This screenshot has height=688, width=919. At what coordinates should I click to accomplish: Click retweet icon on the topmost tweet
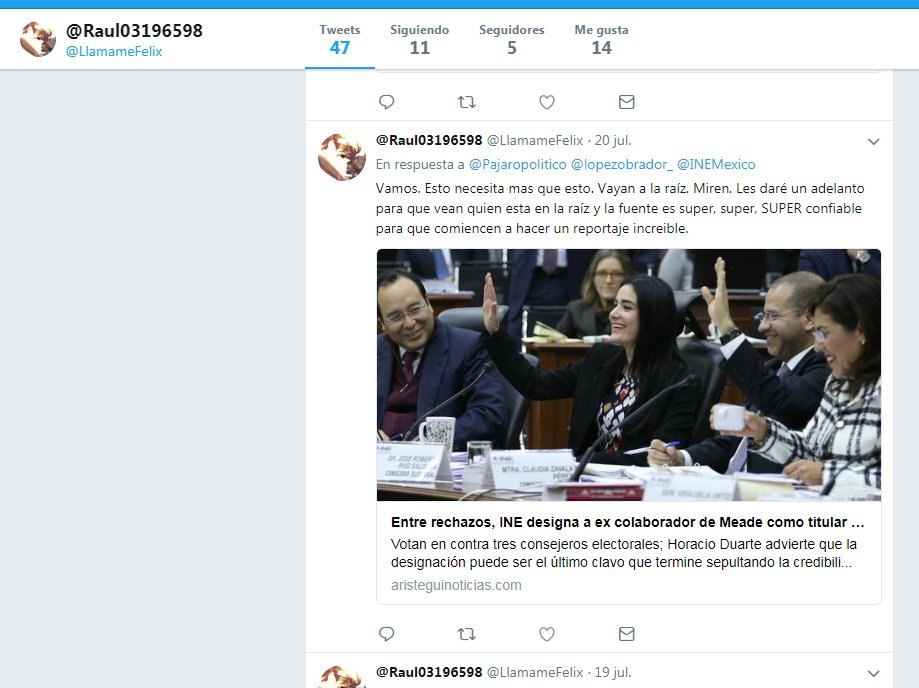point(467,102)
